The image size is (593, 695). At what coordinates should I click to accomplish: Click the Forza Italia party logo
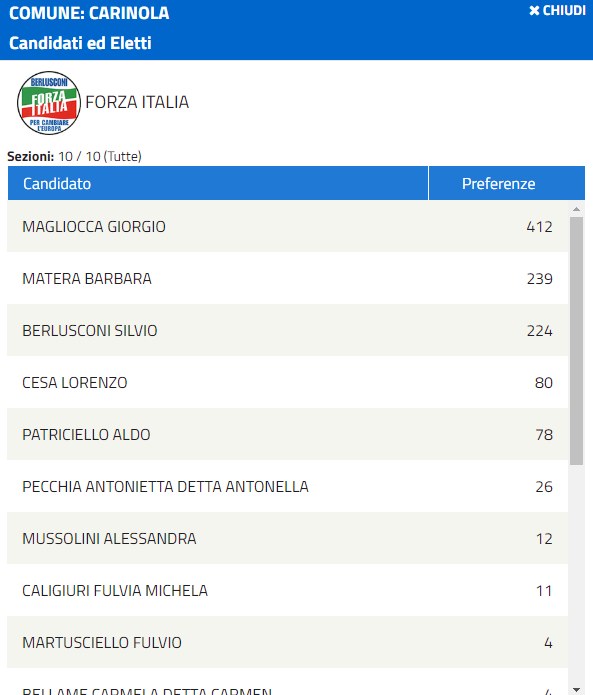click(49, 103)
